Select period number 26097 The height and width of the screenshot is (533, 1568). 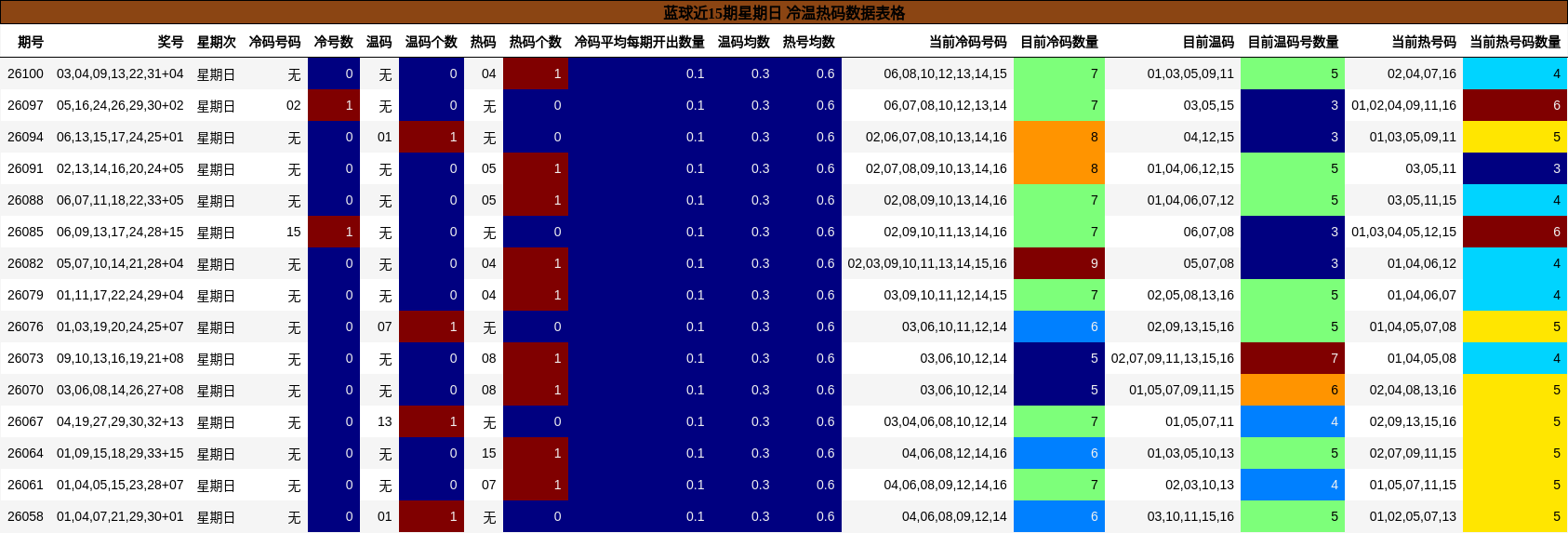point(25,105)
